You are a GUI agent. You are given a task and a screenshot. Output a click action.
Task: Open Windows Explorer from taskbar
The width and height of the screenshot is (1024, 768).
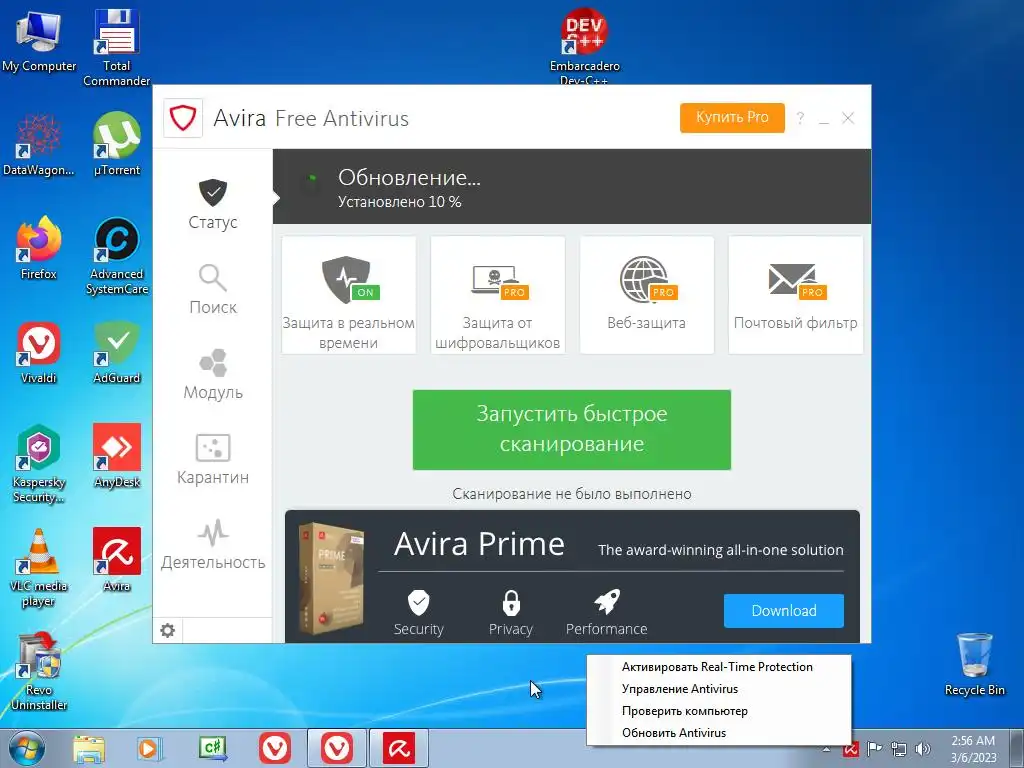tap(89, 749)
